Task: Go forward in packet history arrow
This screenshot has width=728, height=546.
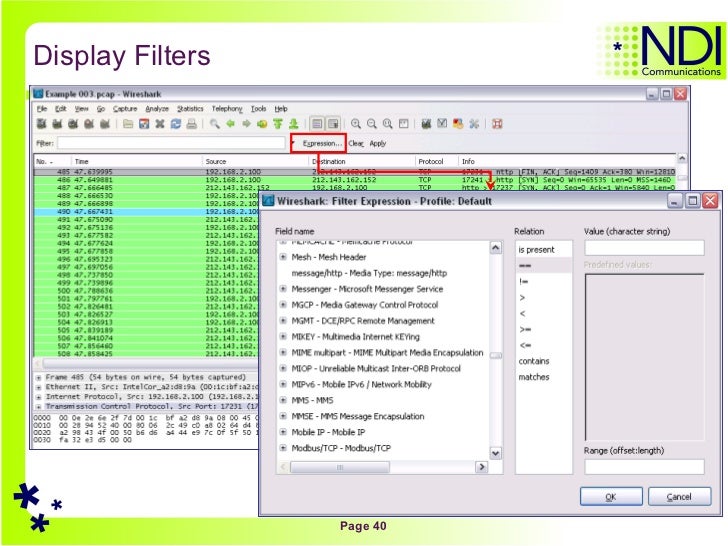Action: [x=246, y=124]
